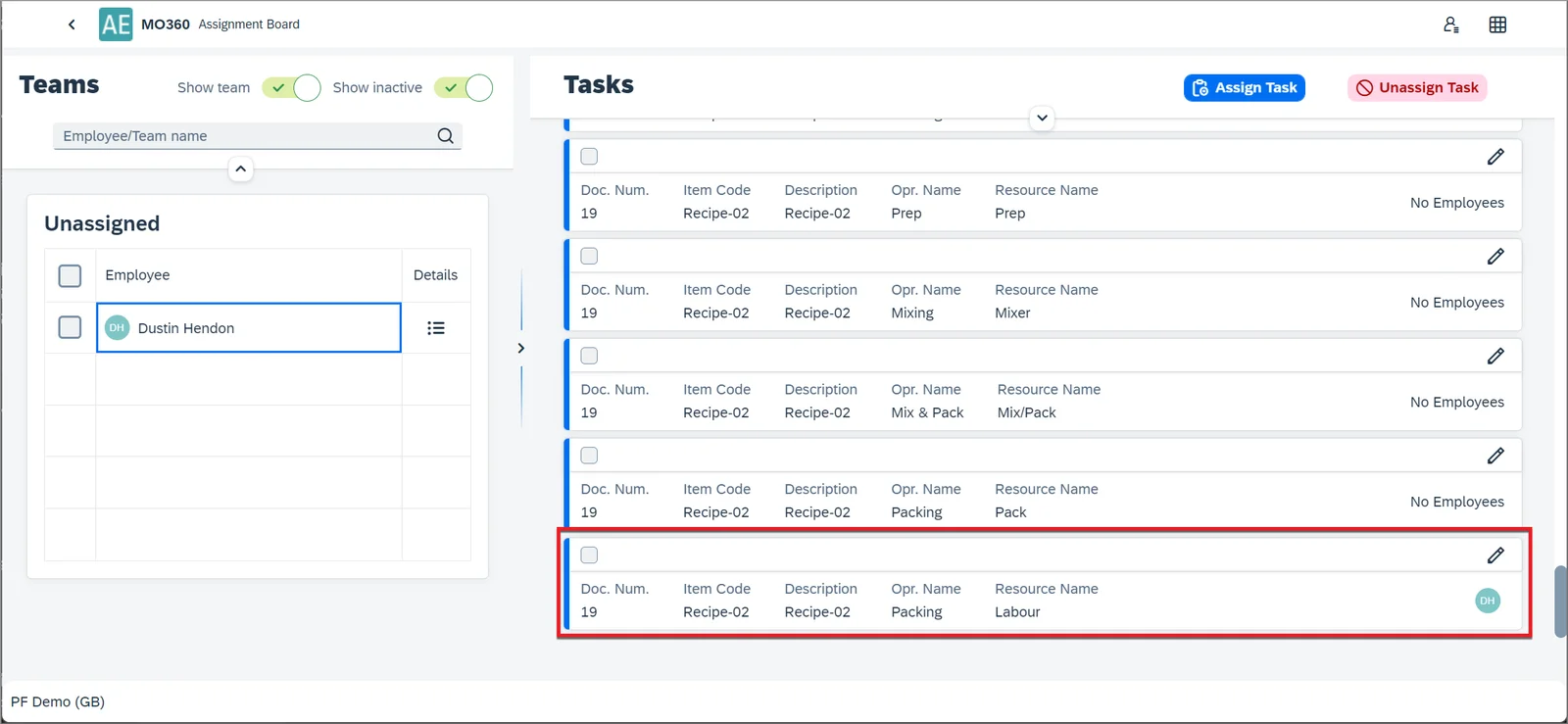Image resolution: width=1568 pixels, height=724 pixels.
Task: Open the grid apps icon
Action: (1497, 24)
